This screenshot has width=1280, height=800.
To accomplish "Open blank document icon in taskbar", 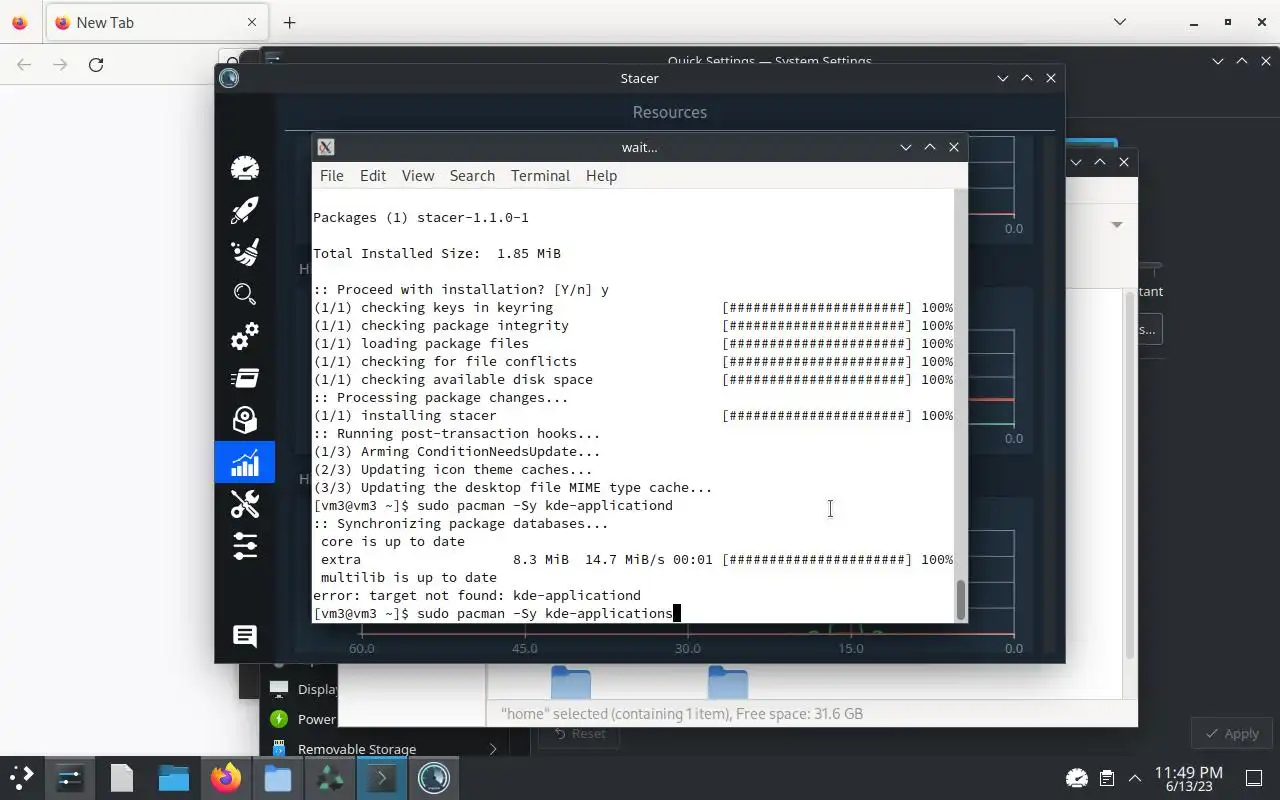I will click(x=122, y=777).
